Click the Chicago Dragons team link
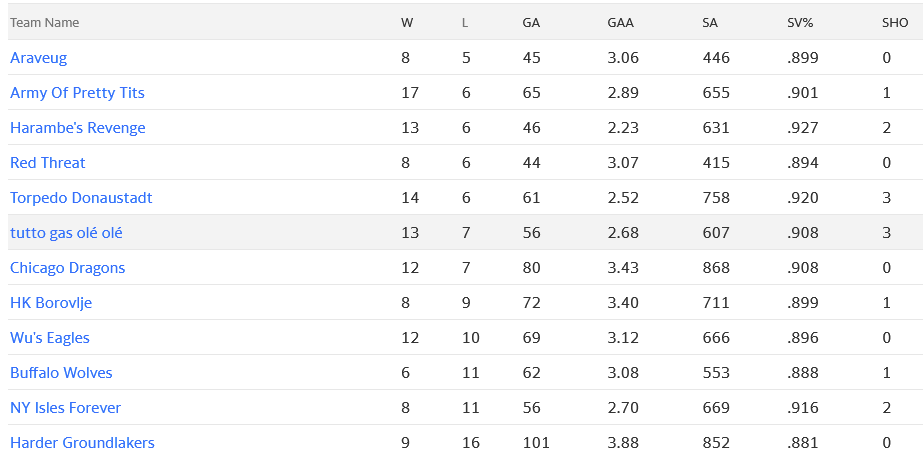 tap(67, 268)
